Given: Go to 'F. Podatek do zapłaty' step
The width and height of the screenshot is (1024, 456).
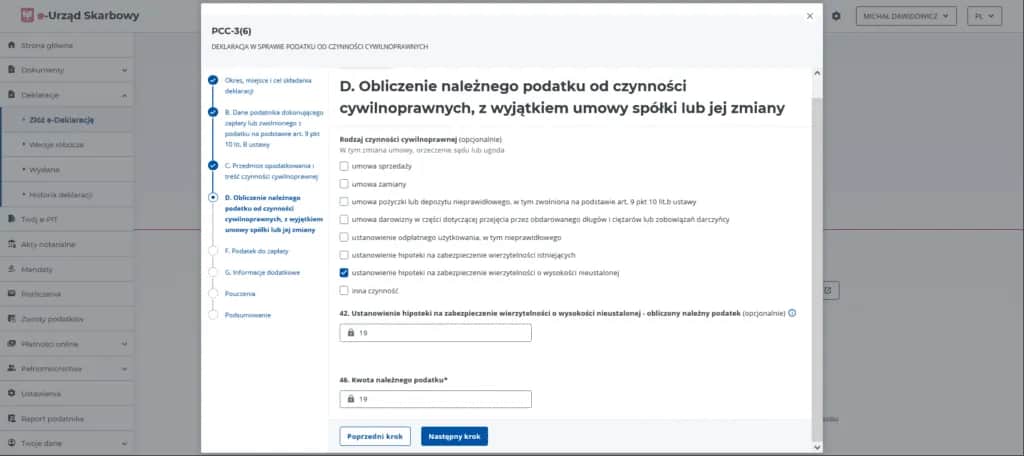Looking at the screenshot, I should coord(256,251).
